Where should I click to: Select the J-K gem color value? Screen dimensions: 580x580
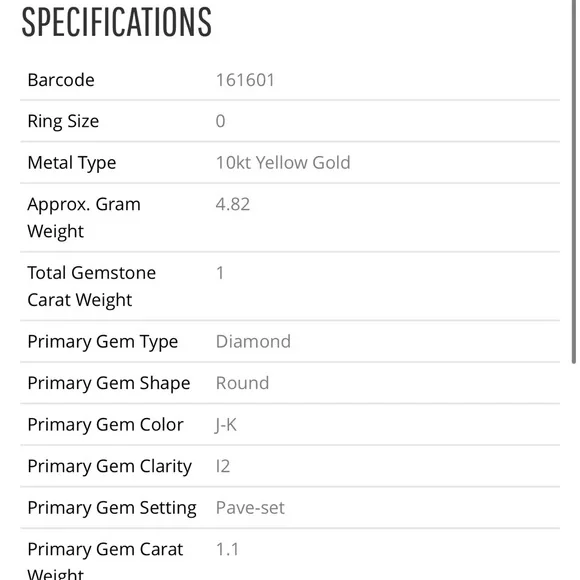point(226,425)
